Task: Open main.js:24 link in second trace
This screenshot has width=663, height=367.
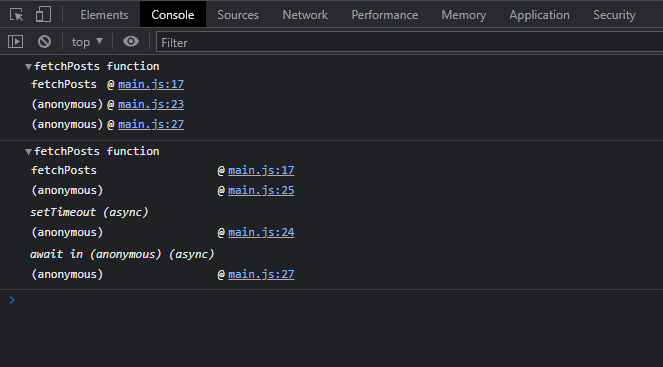Action: coord(261,232)
